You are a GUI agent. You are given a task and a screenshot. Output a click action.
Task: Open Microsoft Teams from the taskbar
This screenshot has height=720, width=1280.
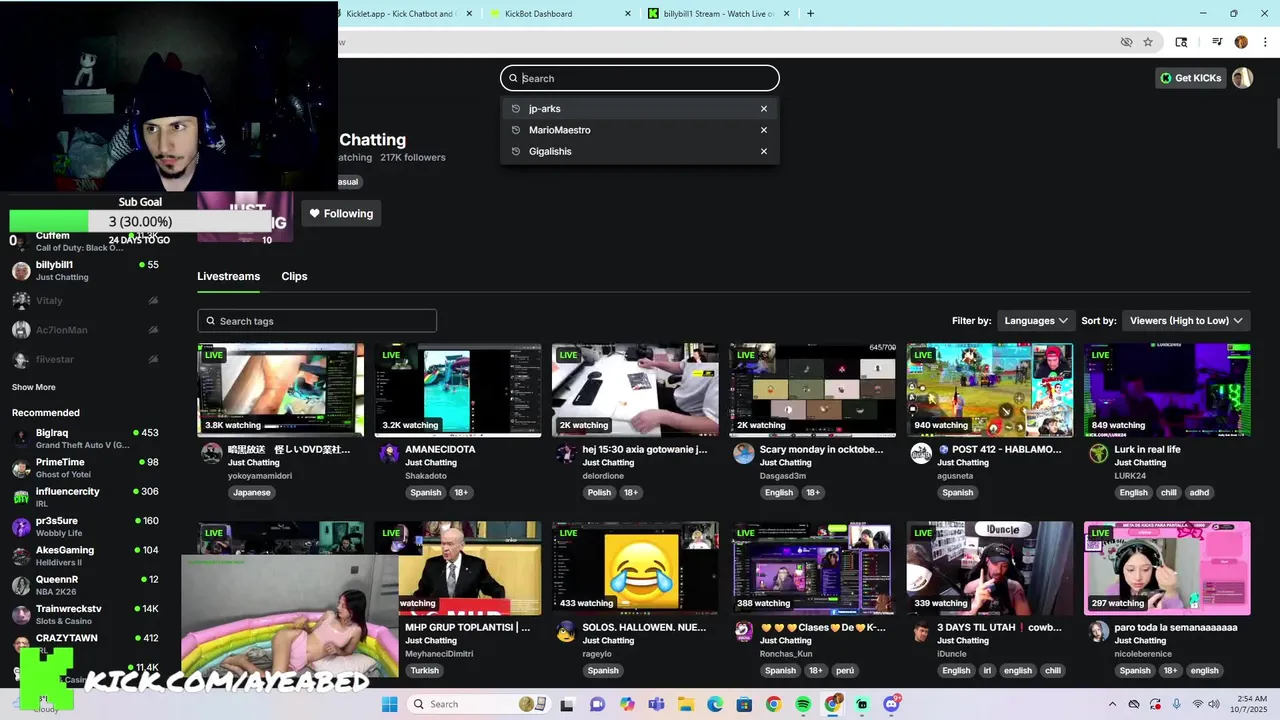tap(656, 704)
